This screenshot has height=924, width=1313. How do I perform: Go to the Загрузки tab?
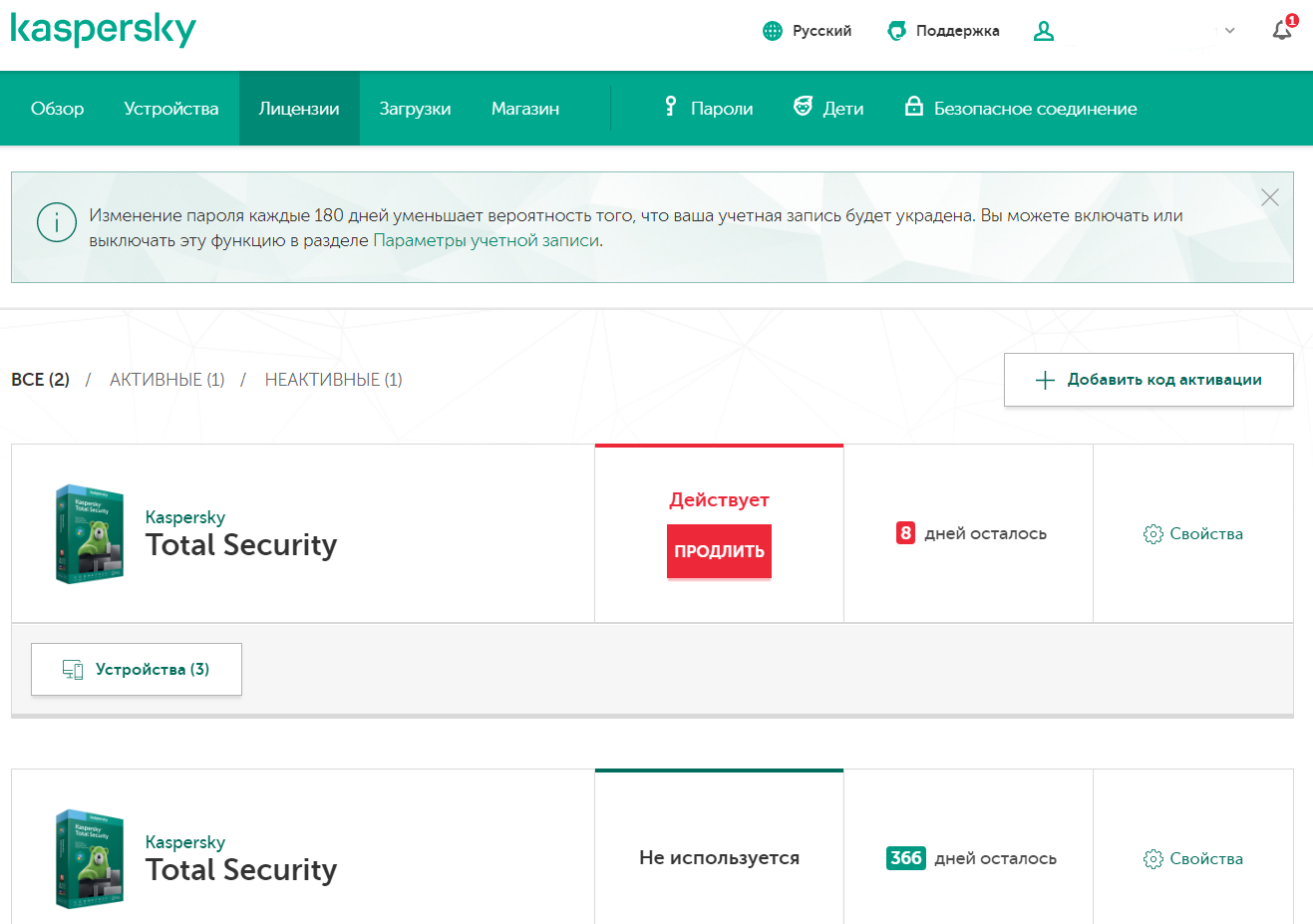point(416,109)
